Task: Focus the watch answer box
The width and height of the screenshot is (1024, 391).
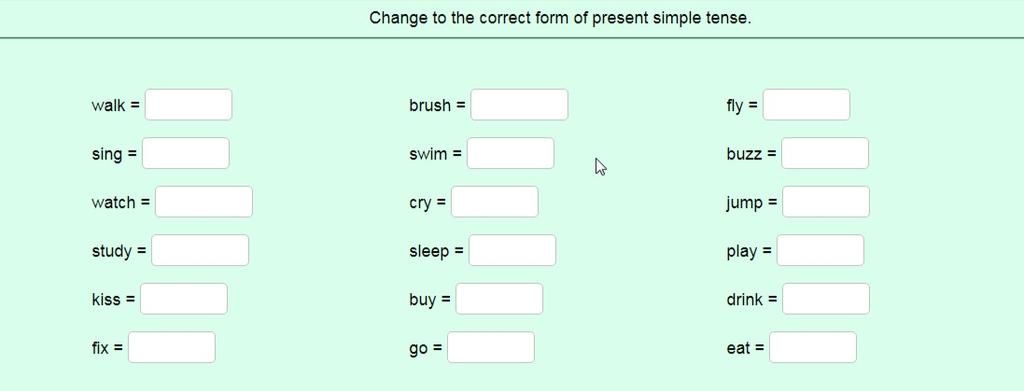Action: (x=204, y=202)
